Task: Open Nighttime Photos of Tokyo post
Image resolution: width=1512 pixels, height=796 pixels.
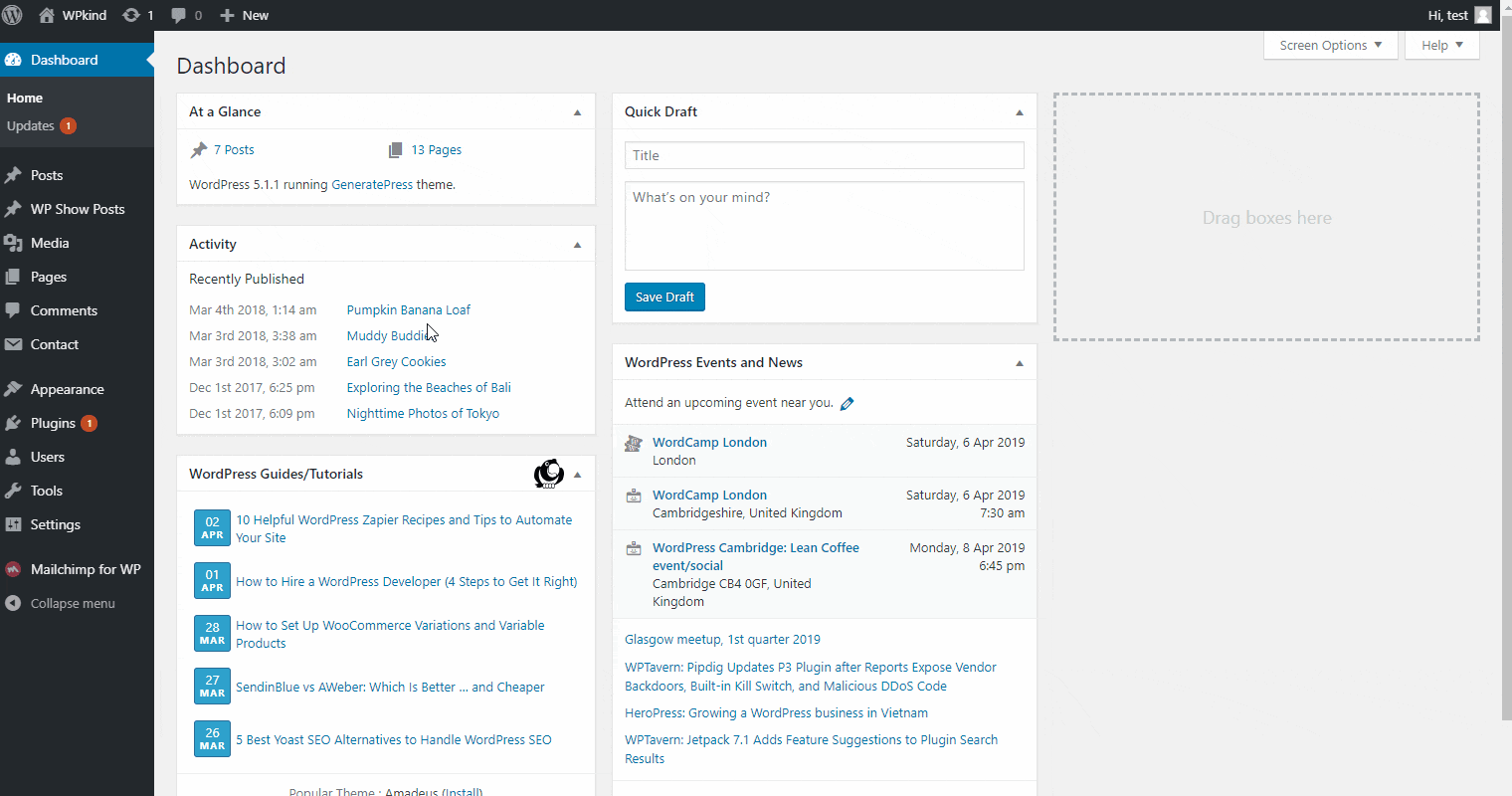Action: [423, 414]
